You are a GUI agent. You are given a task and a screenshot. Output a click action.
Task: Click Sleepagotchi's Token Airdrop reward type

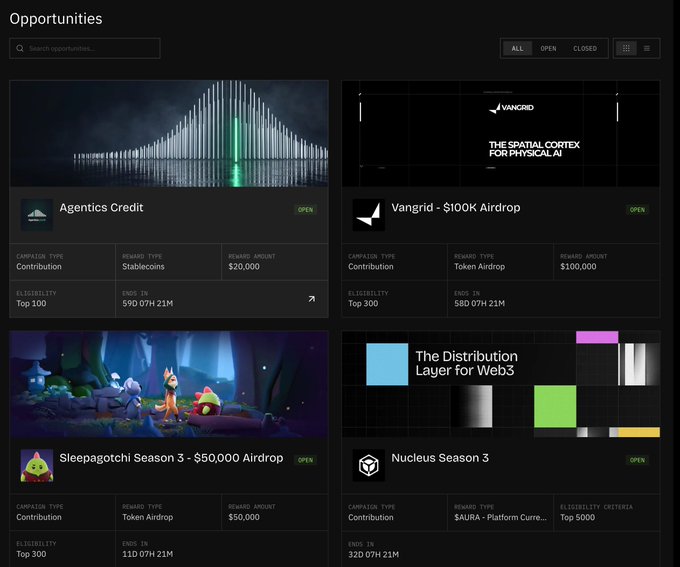point(147,517)
